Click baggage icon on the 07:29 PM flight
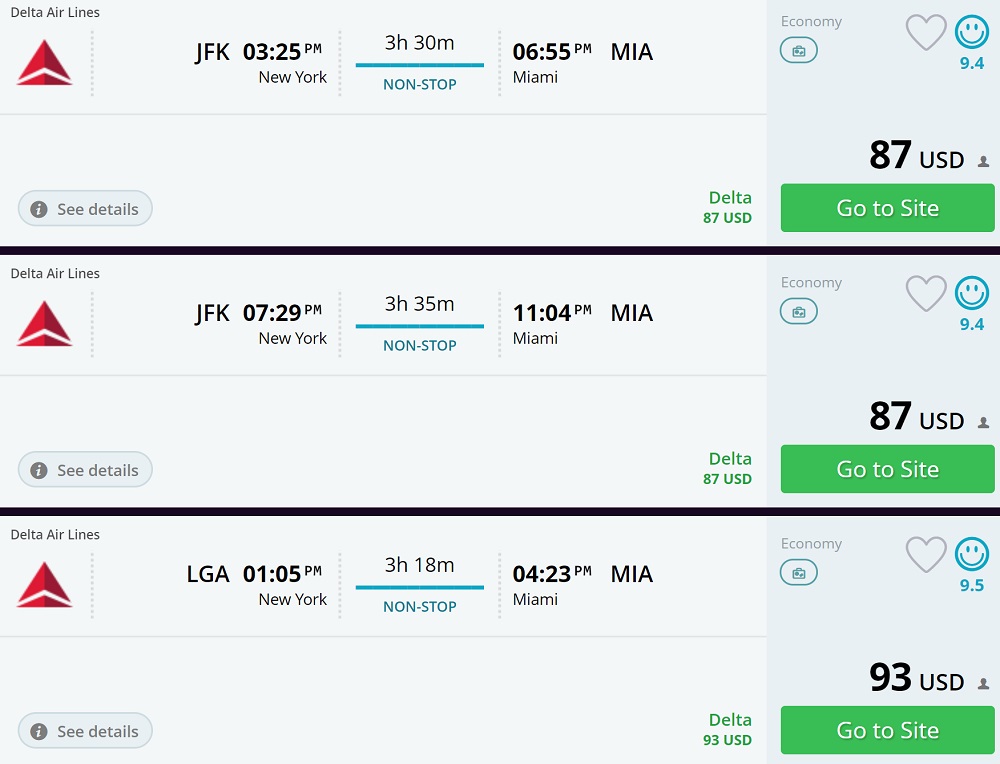Screen dimensions: 1000x764 pos(798,312)
